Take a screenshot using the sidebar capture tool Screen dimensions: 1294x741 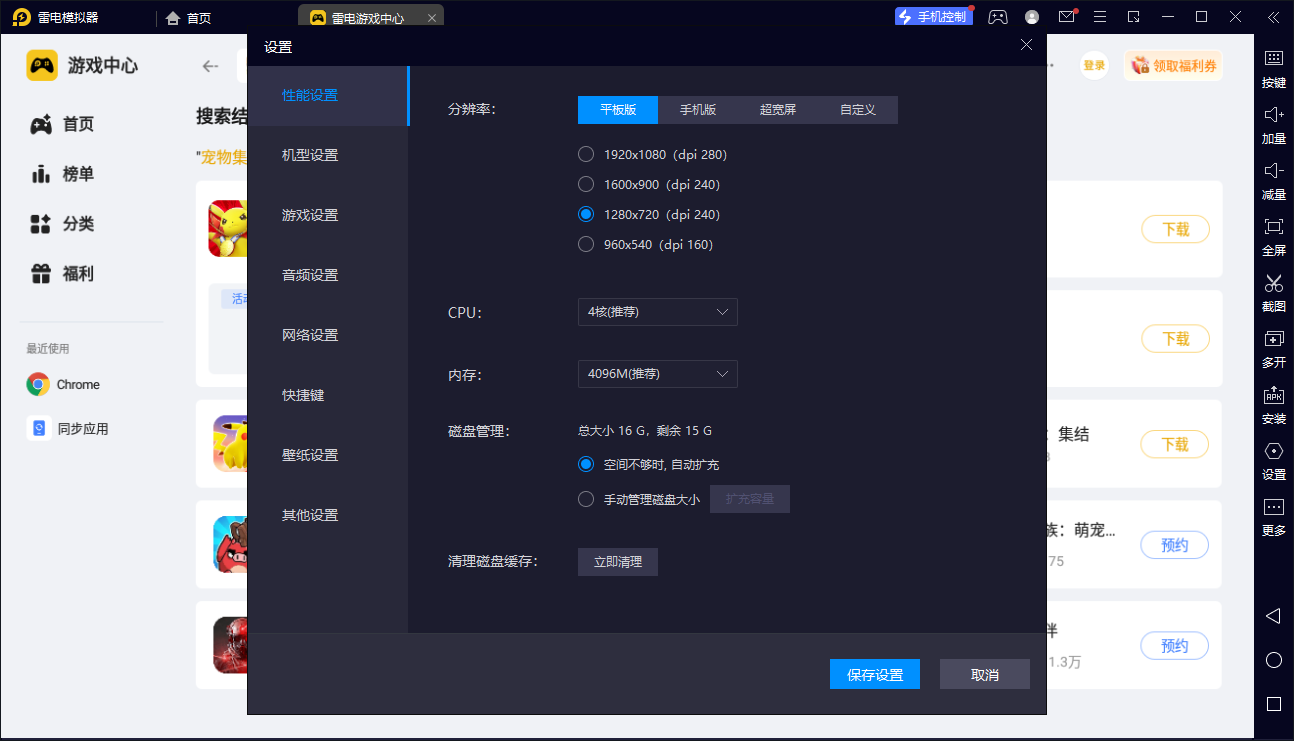1272,295
